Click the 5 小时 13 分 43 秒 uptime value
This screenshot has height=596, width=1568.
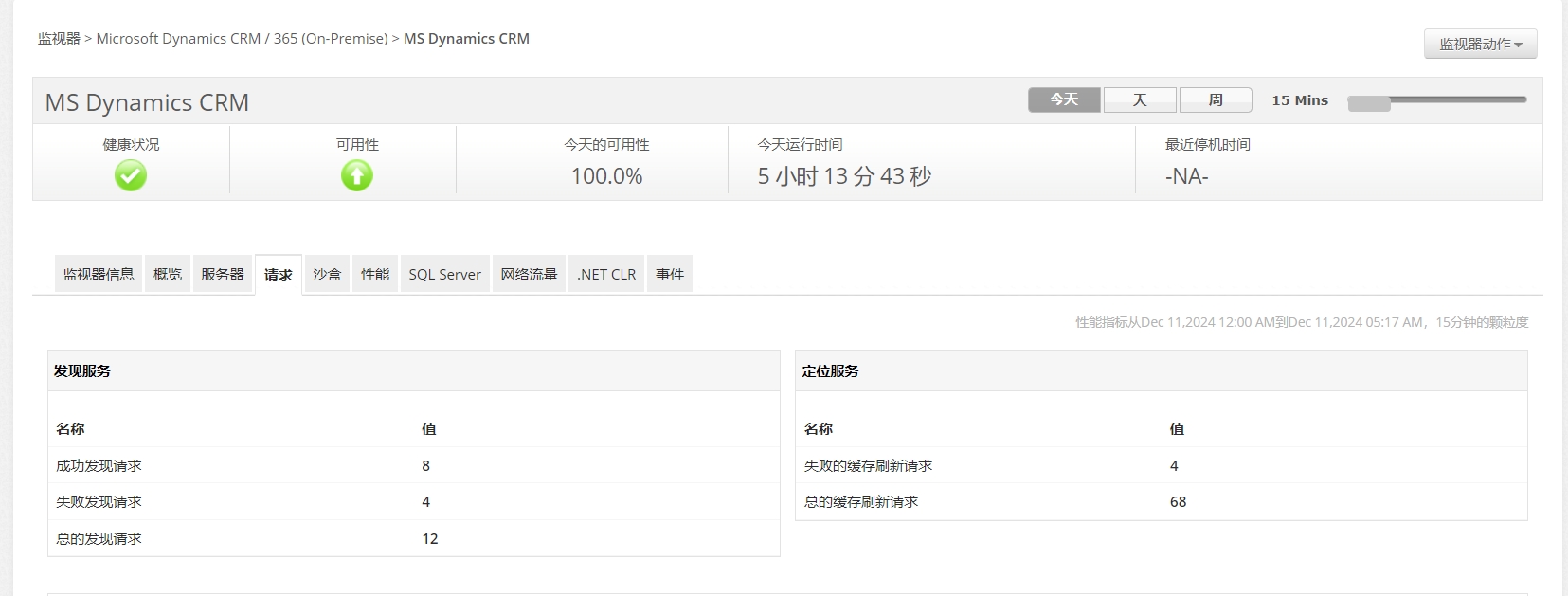pos(844,176)
